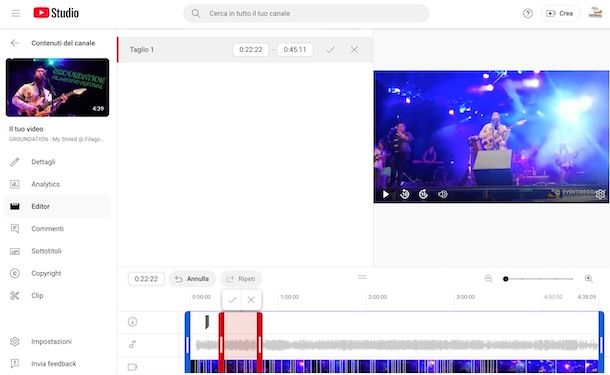The image size is (610, 375).
Task: Click the left red cut handle
Action: point(221,343)
